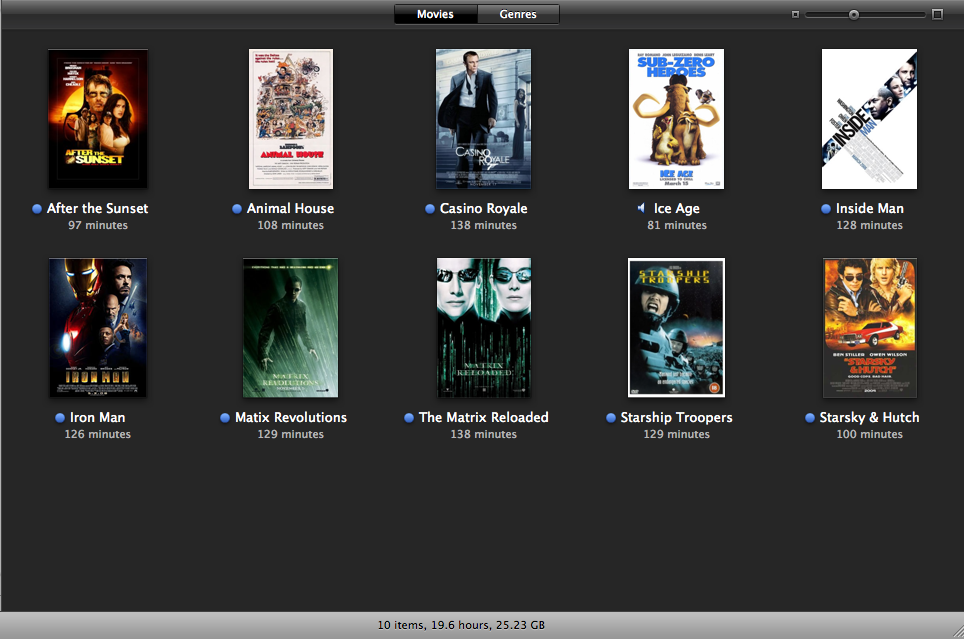Click The Matrix Reloaded title text
The height and width of the screenshot is (639, 964).
coord(484,418)
